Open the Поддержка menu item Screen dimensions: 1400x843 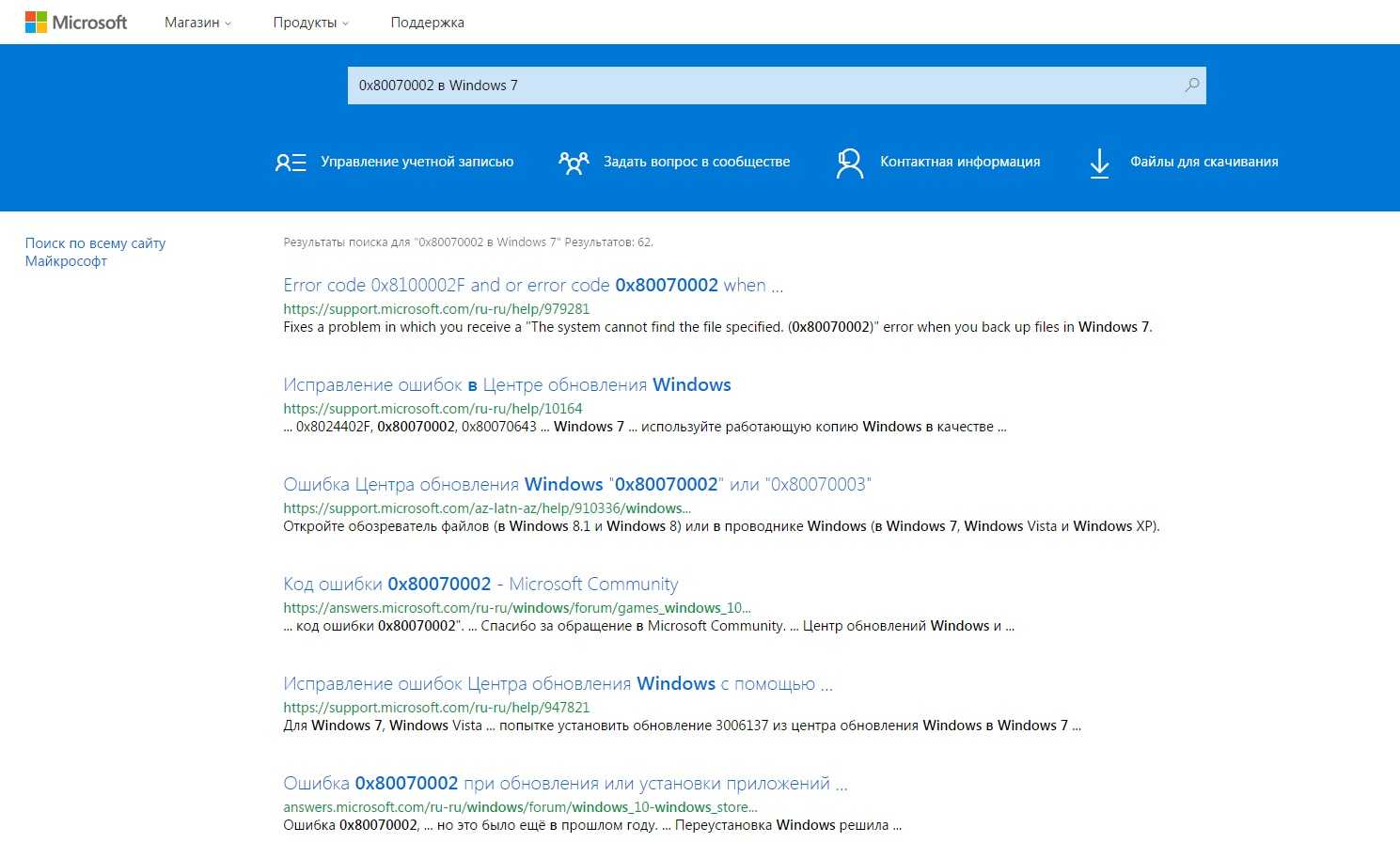tap(427, 23)
